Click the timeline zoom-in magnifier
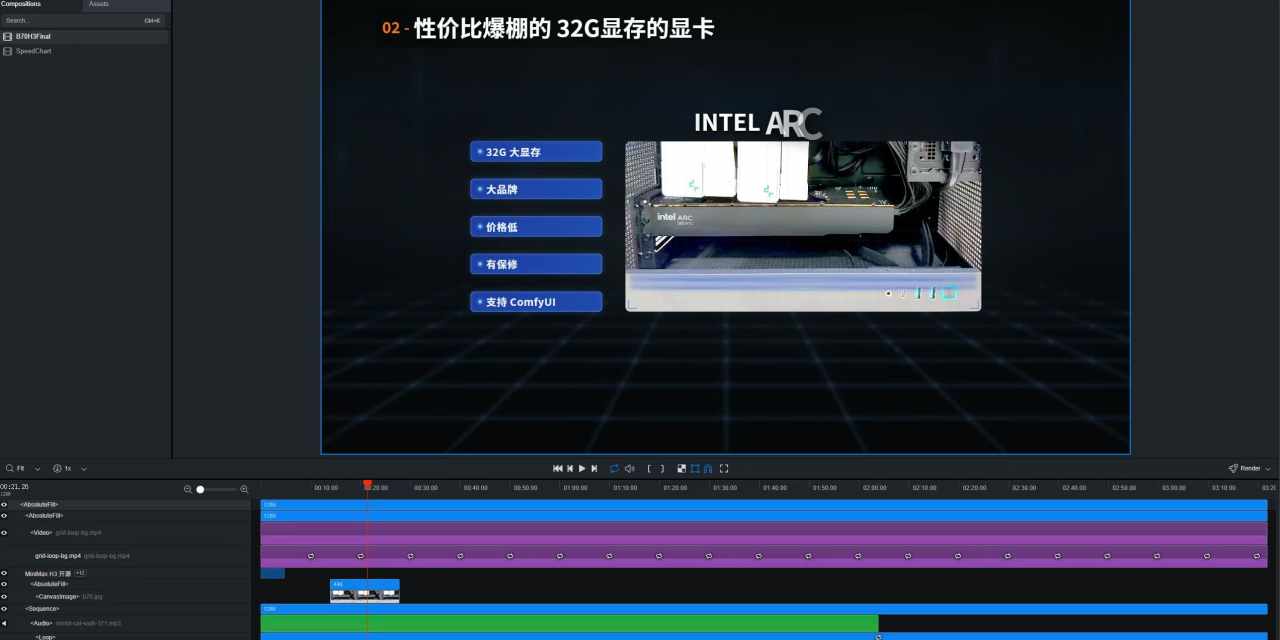Screen dimensions: 1280x640 (244, 489)
